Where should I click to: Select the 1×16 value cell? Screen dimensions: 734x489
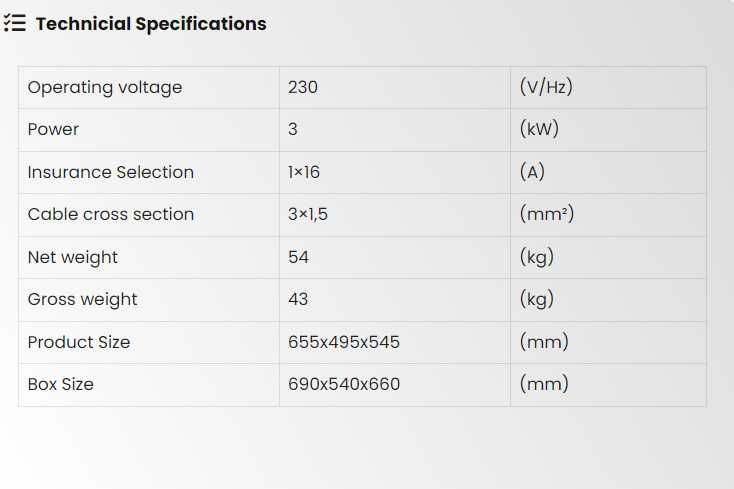[304, 172]
